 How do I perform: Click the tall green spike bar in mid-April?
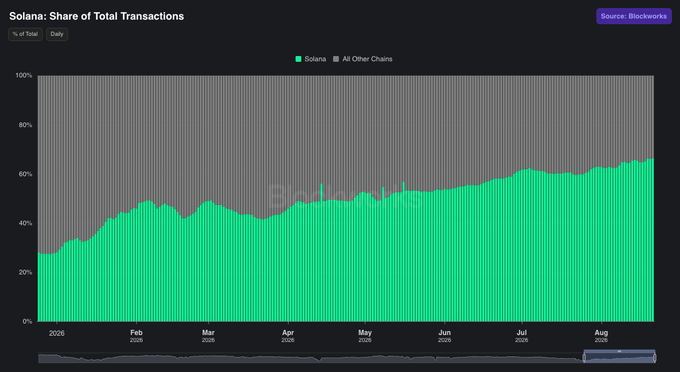pos(321,252)
